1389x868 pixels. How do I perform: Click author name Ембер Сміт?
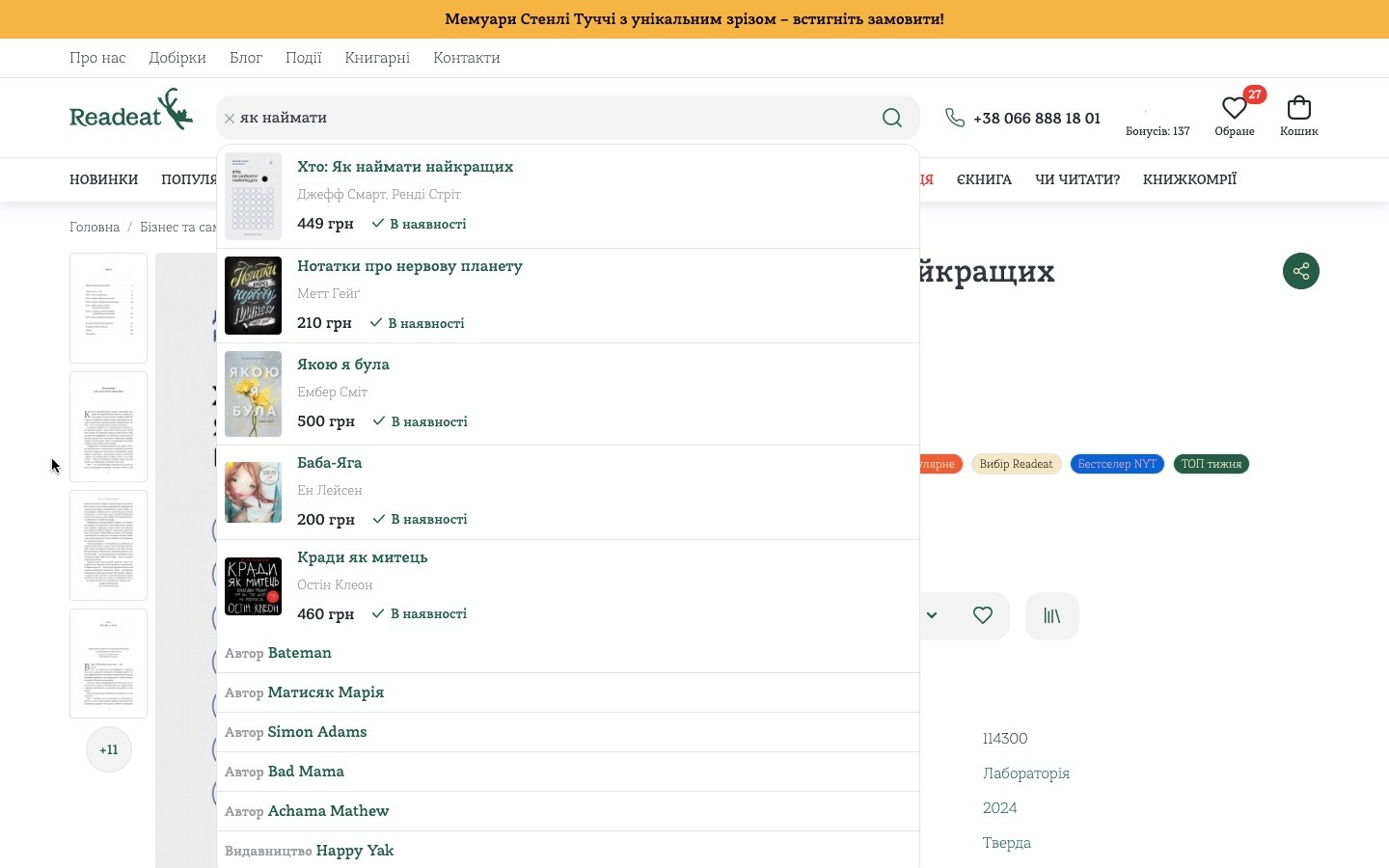332,393
